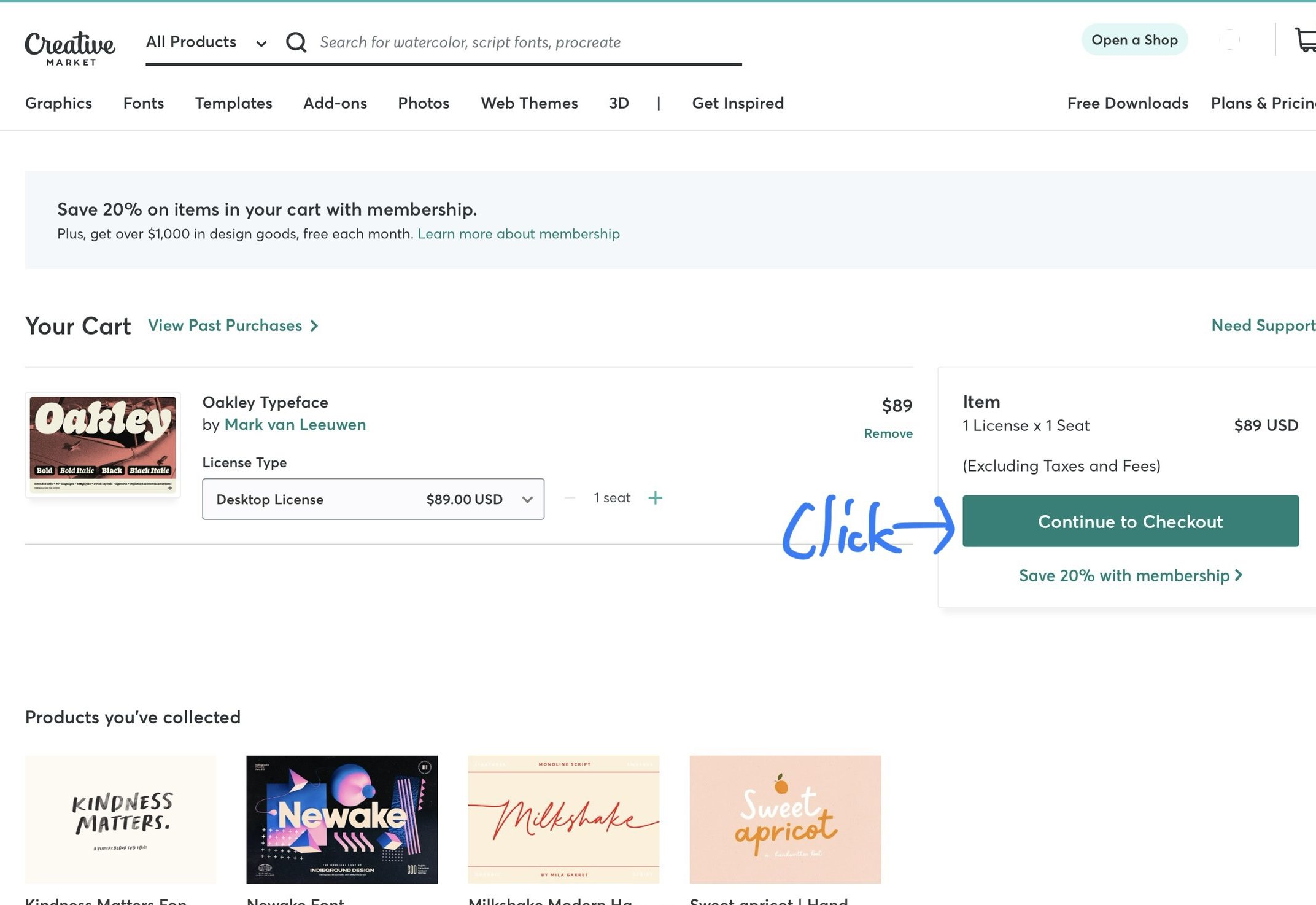Image resolution: width=1316 pixels, height=905 pixels.
Task: Click the search input field
Action: (531, 42)
